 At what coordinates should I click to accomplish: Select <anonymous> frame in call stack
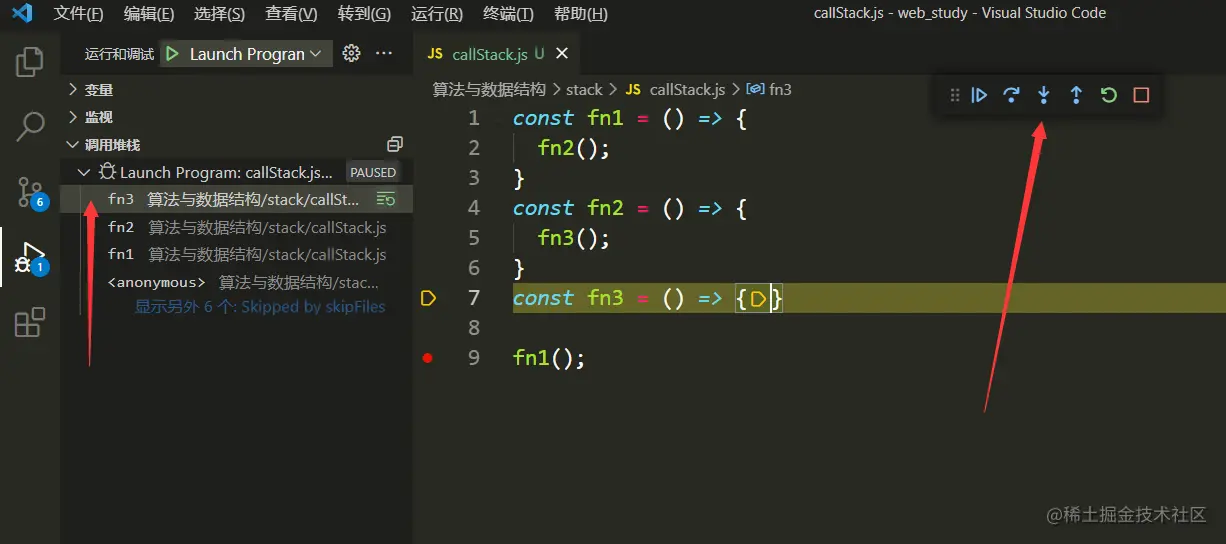tap(237, 282)
